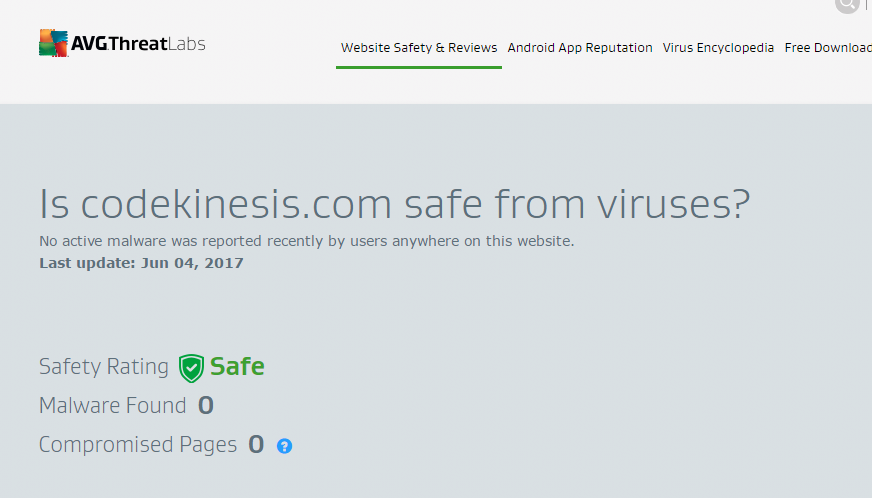872x498 pixels.
Task: Click the Compromised Pages label
Action: click(x=138, y=445)
